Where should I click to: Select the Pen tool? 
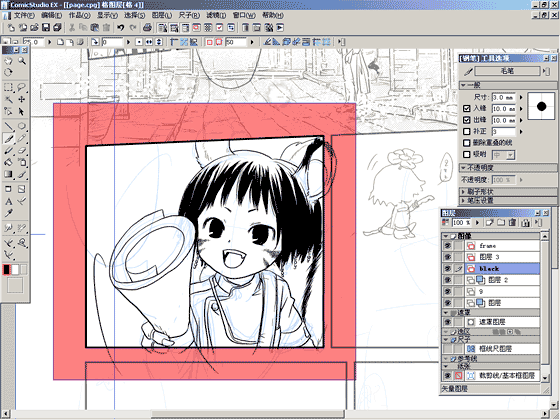8,139
